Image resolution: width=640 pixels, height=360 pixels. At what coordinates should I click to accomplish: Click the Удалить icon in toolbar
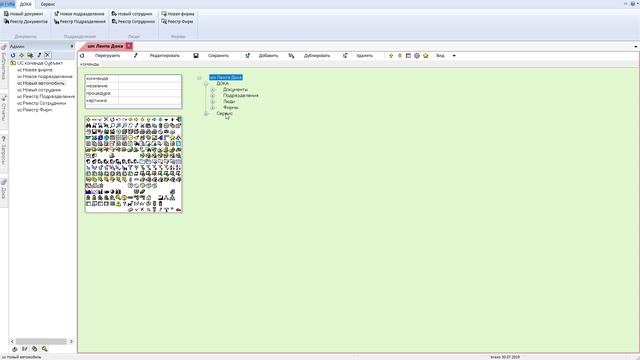pyautogui.click(x=345, y=56)
